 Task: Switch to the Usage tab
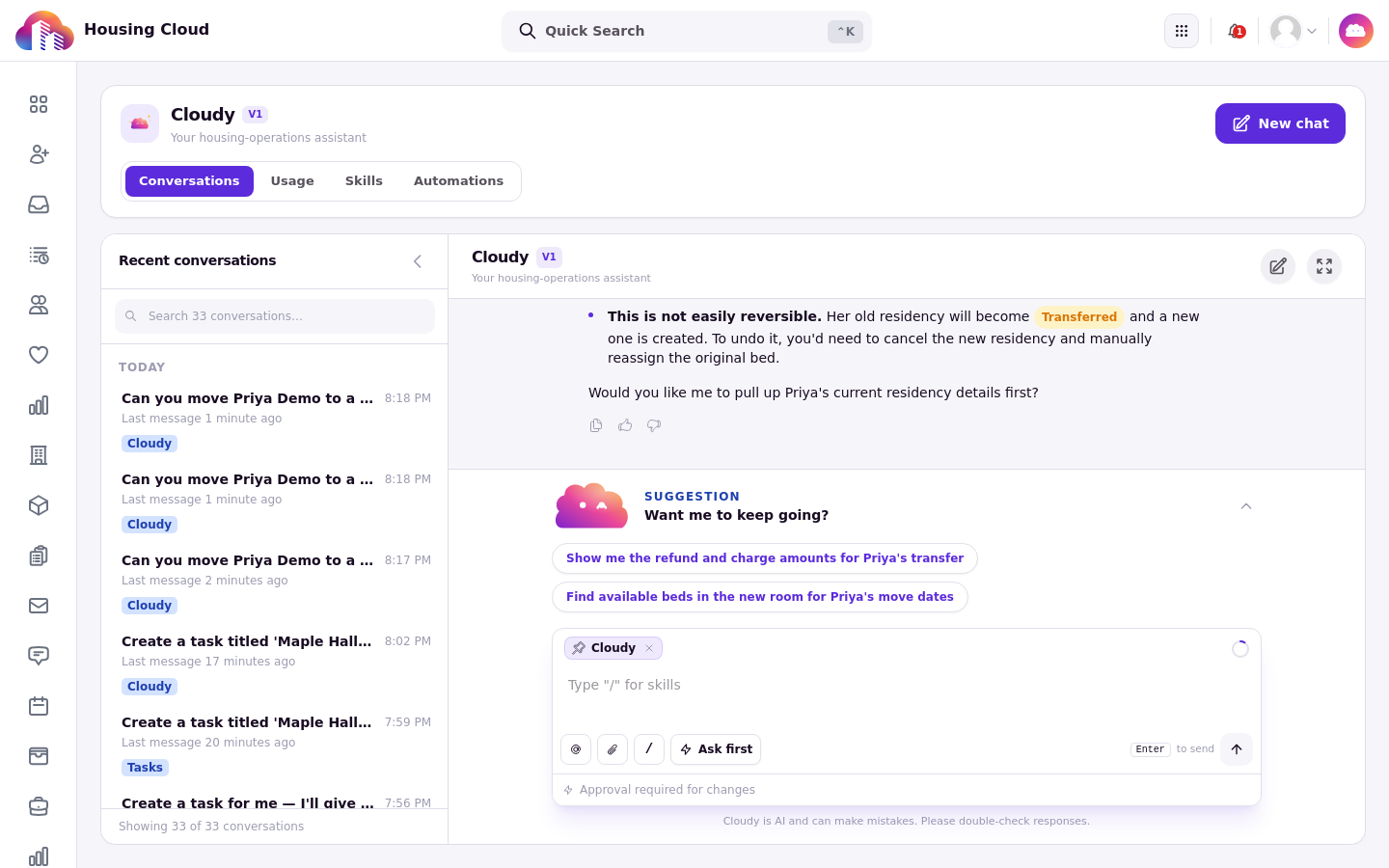point(292,181)
